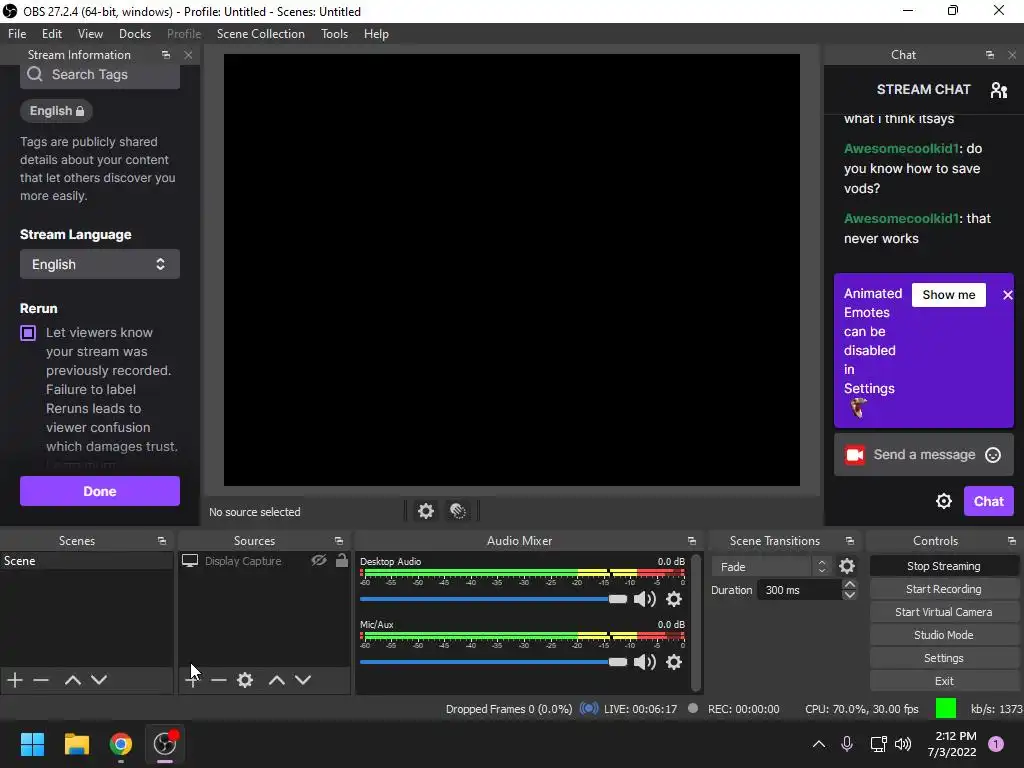
Task: Adjust the Desktop Audio volume slider
Action: (493, 599)
